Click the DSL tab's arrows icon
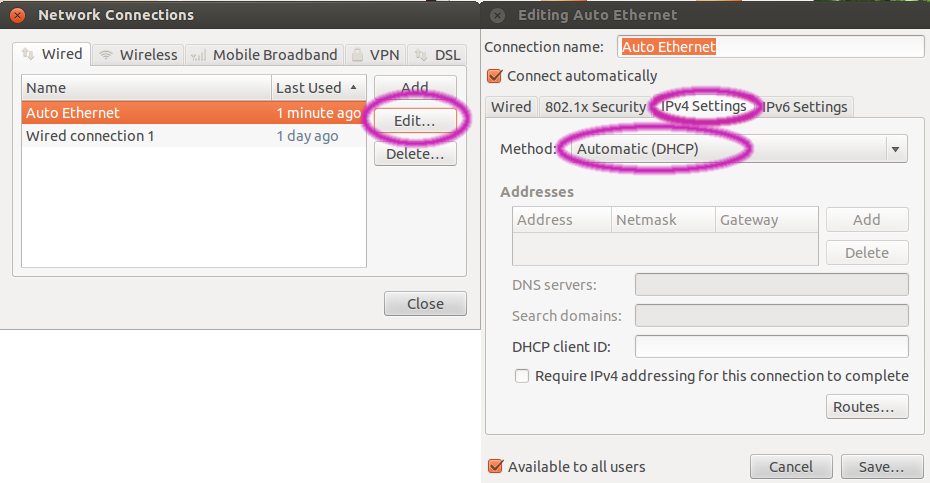The image size is (930, 483). coord(421,55)
